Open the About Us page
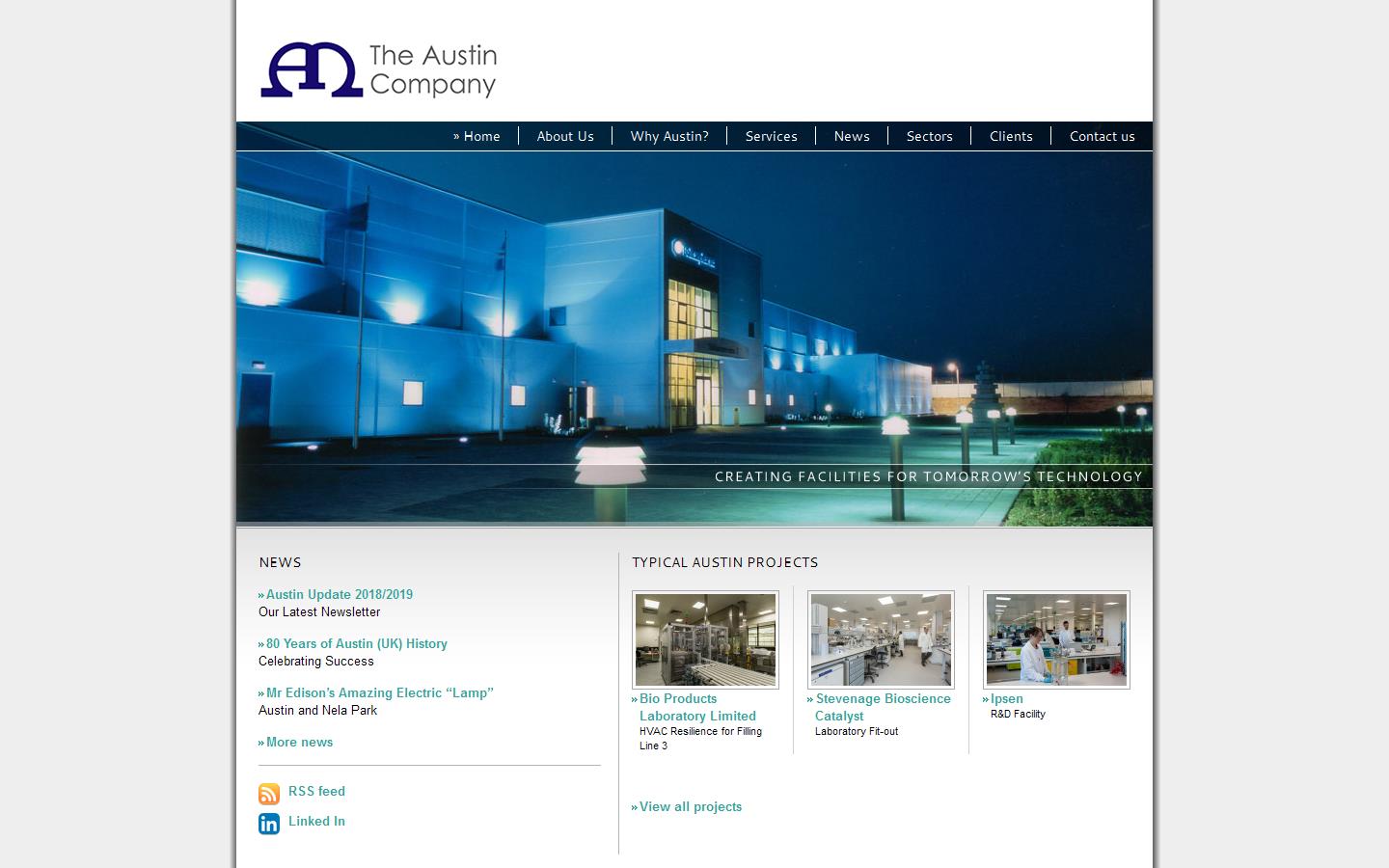 point(565,136)
